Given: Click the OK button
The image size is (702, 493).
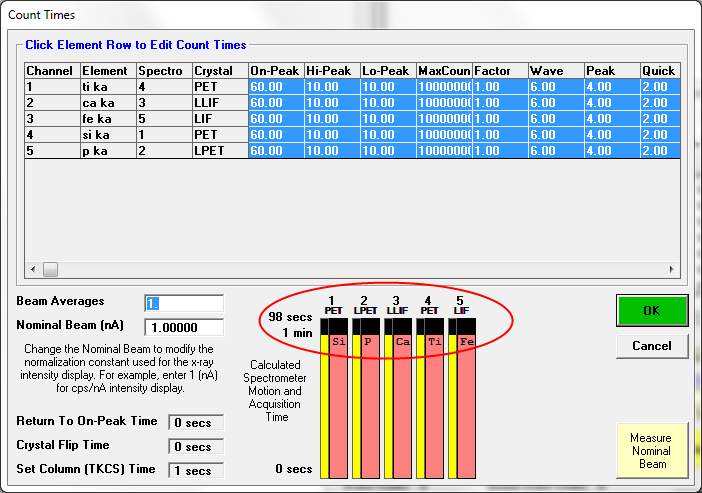Looking at the screenshot, I should [651, 310].
